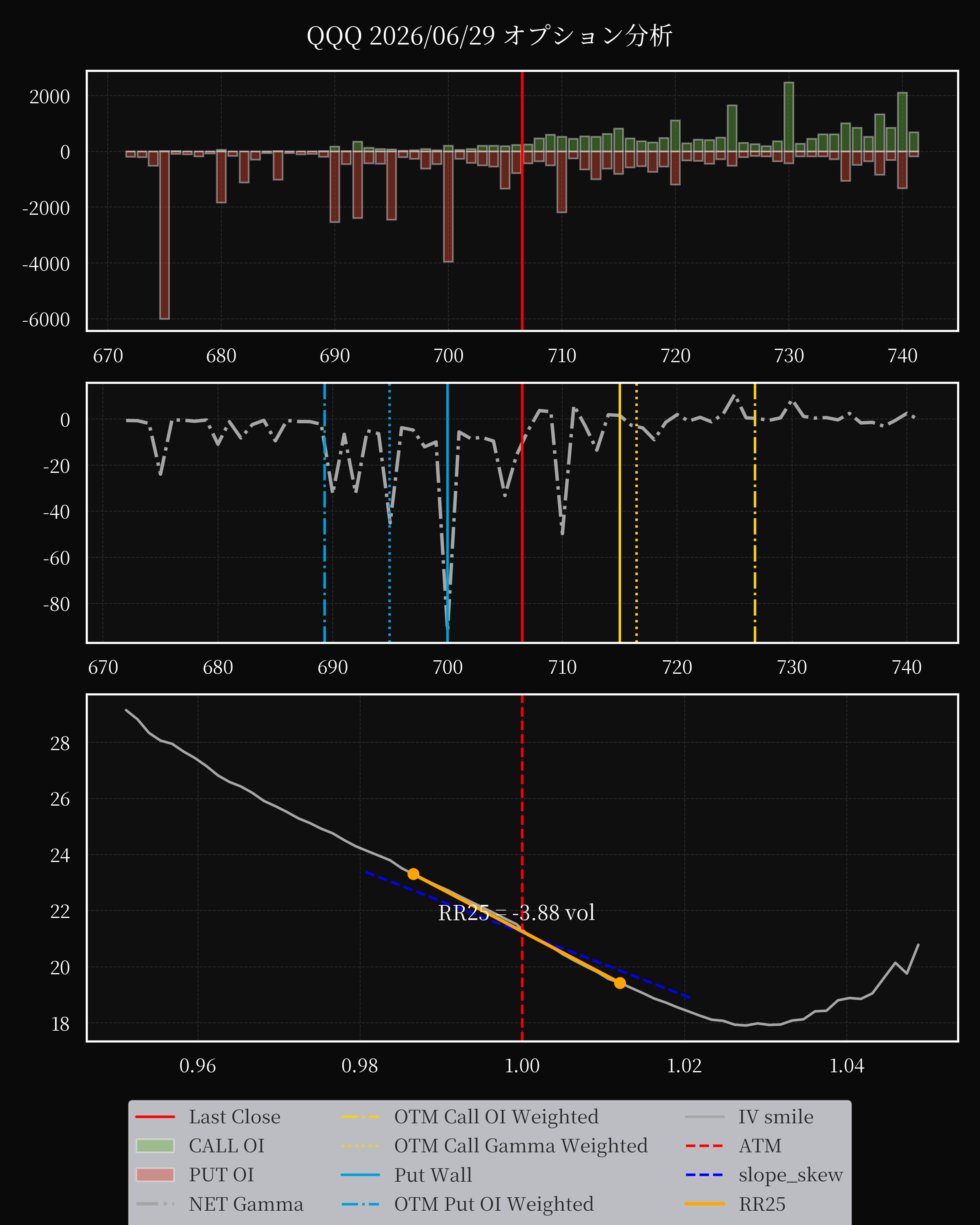Screen dimensions: 980x1225
Task: Click OTM Put OI Weighted legend entry
Action: [x=494, y=1204]
